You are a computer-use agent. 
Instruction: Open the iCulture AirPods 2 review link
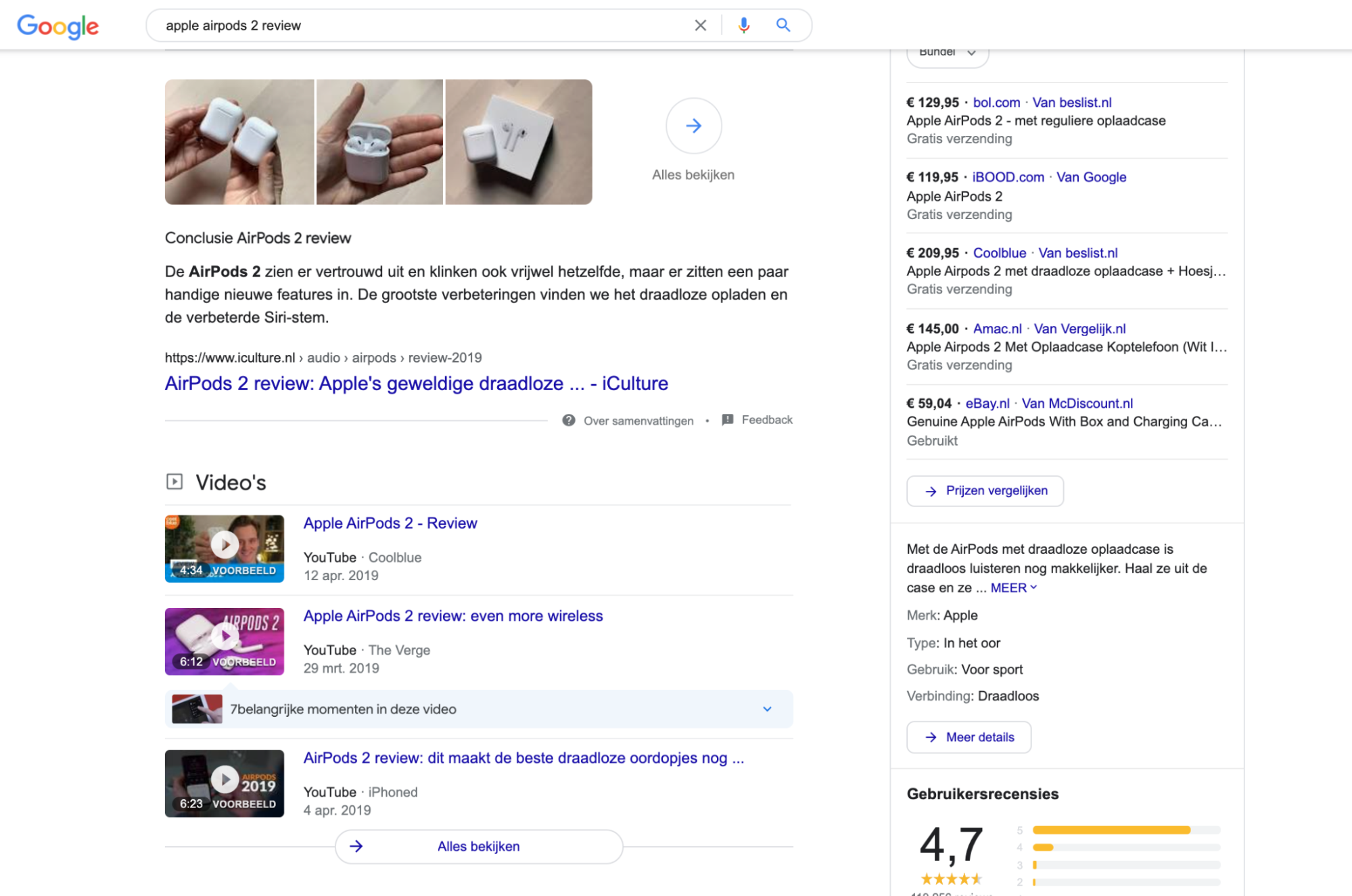click(x=417, y=383)
